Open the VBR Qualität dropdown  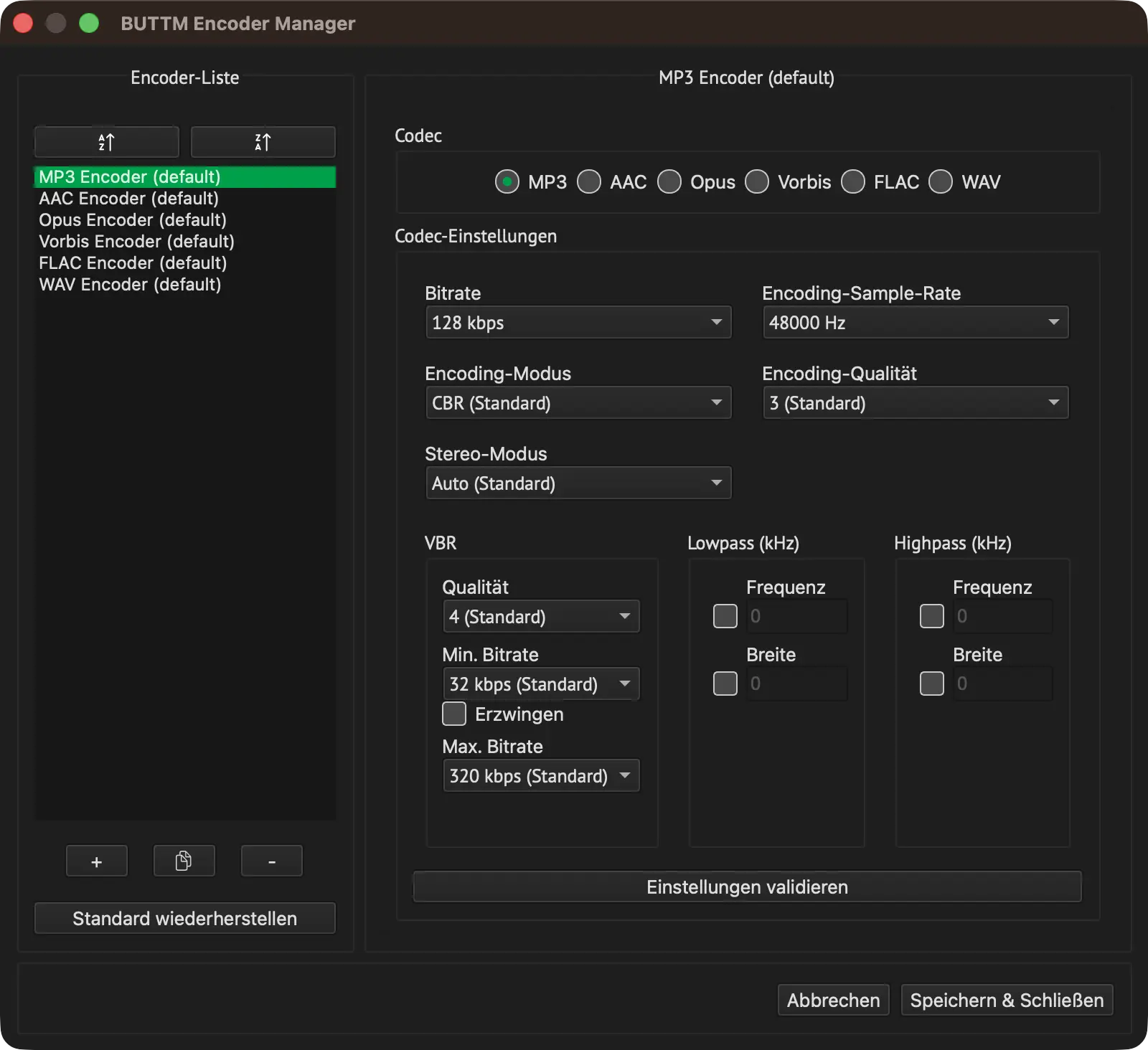point(542,617)
